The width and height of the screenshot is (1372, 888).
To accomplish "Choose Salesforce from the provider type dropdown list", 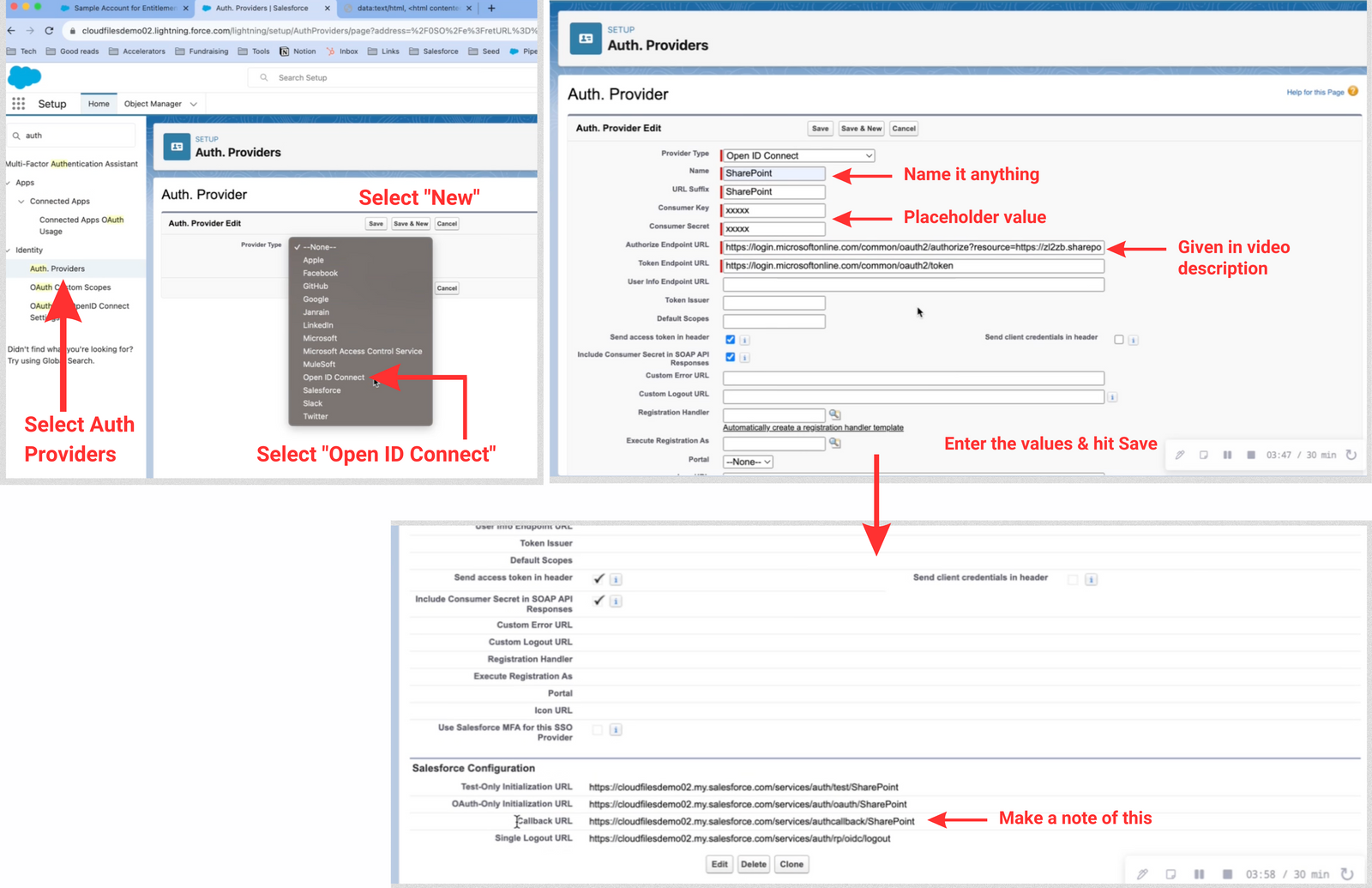I will click(322, 390).
